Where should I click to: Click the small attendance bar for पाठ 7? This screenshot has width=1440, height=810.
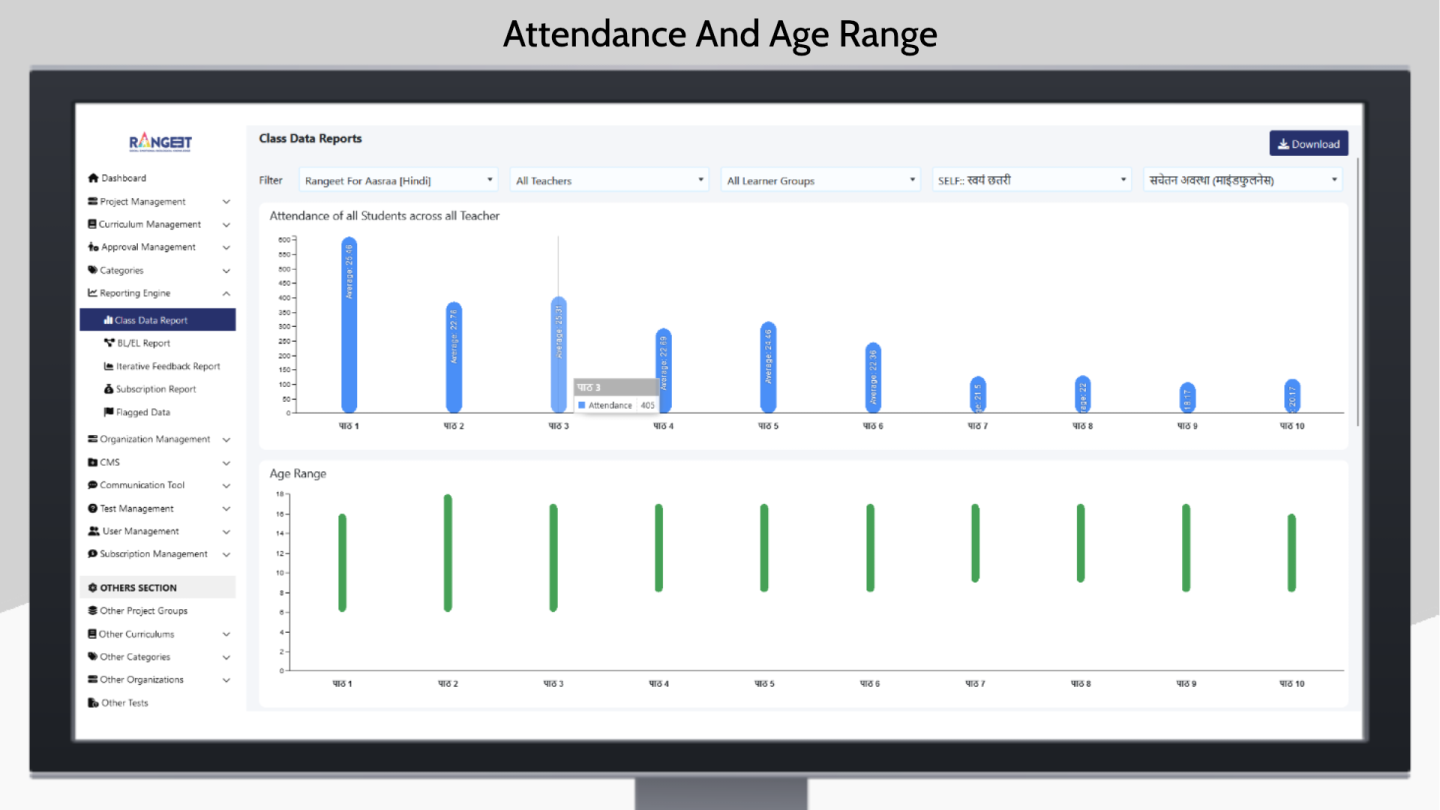point(978,394)
